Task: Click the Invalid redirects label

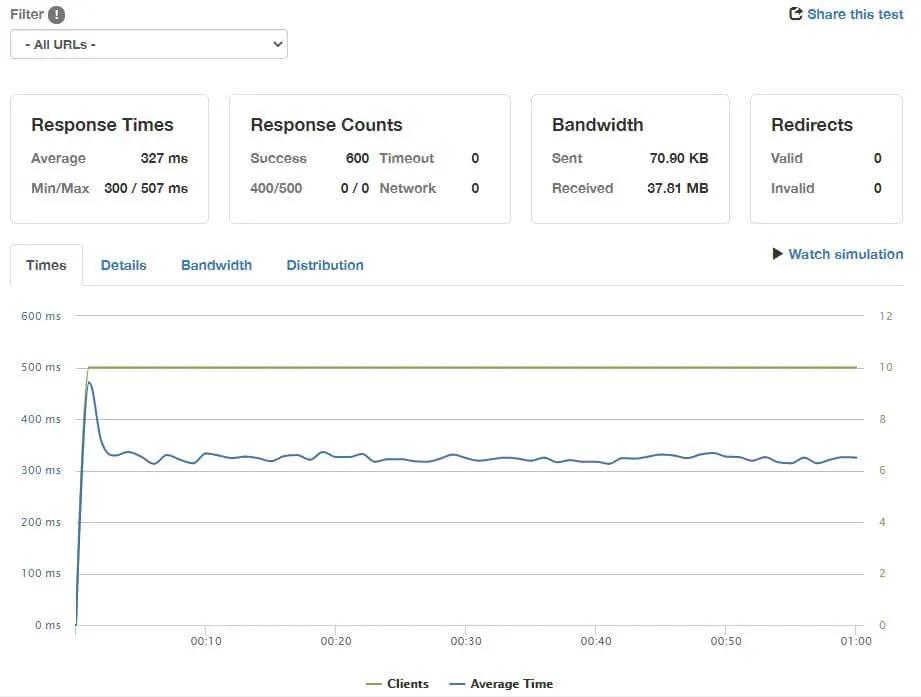Action: click(x=792, y=188)
